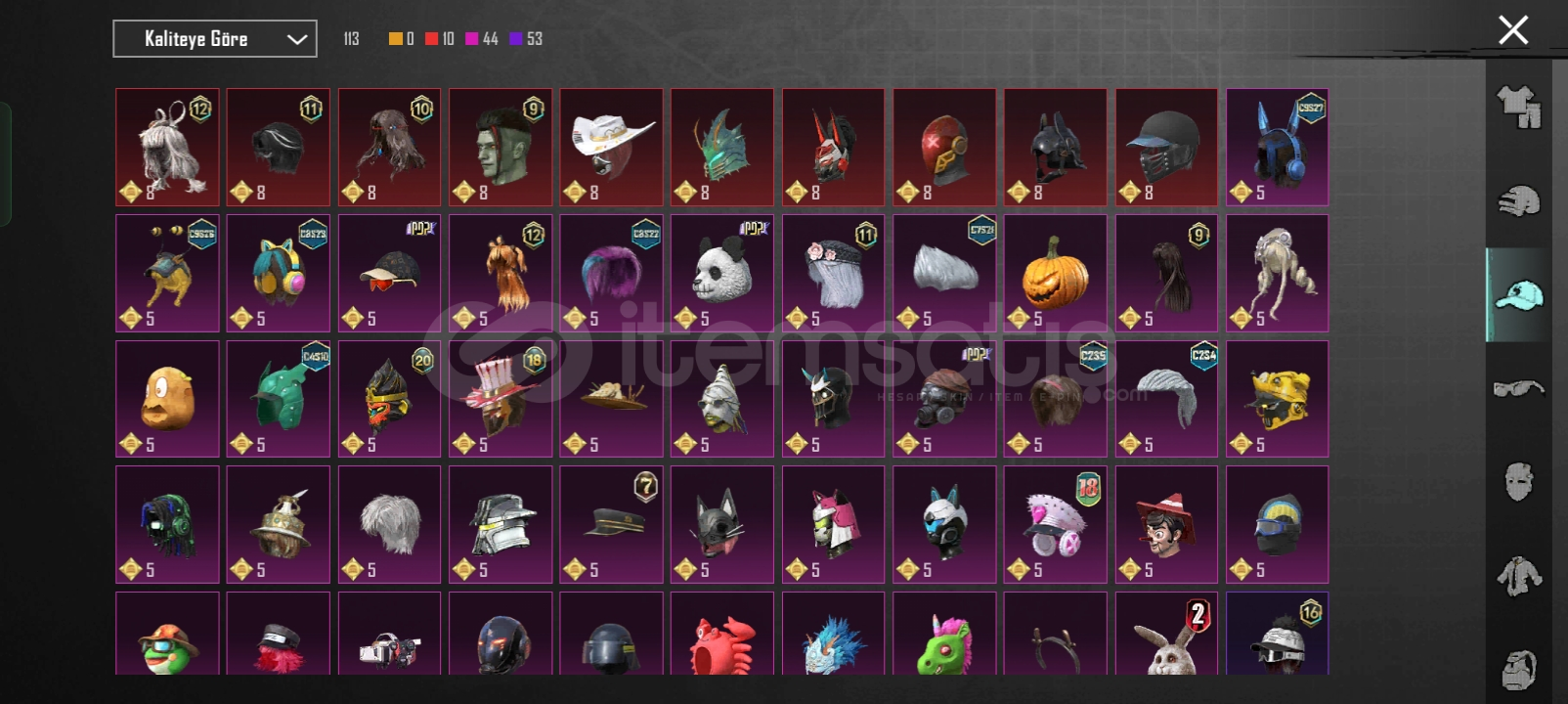The image size is (1568, 704).
Task: Expand the Kaliteye Göre sort dropdown
Action: [215, 39]
